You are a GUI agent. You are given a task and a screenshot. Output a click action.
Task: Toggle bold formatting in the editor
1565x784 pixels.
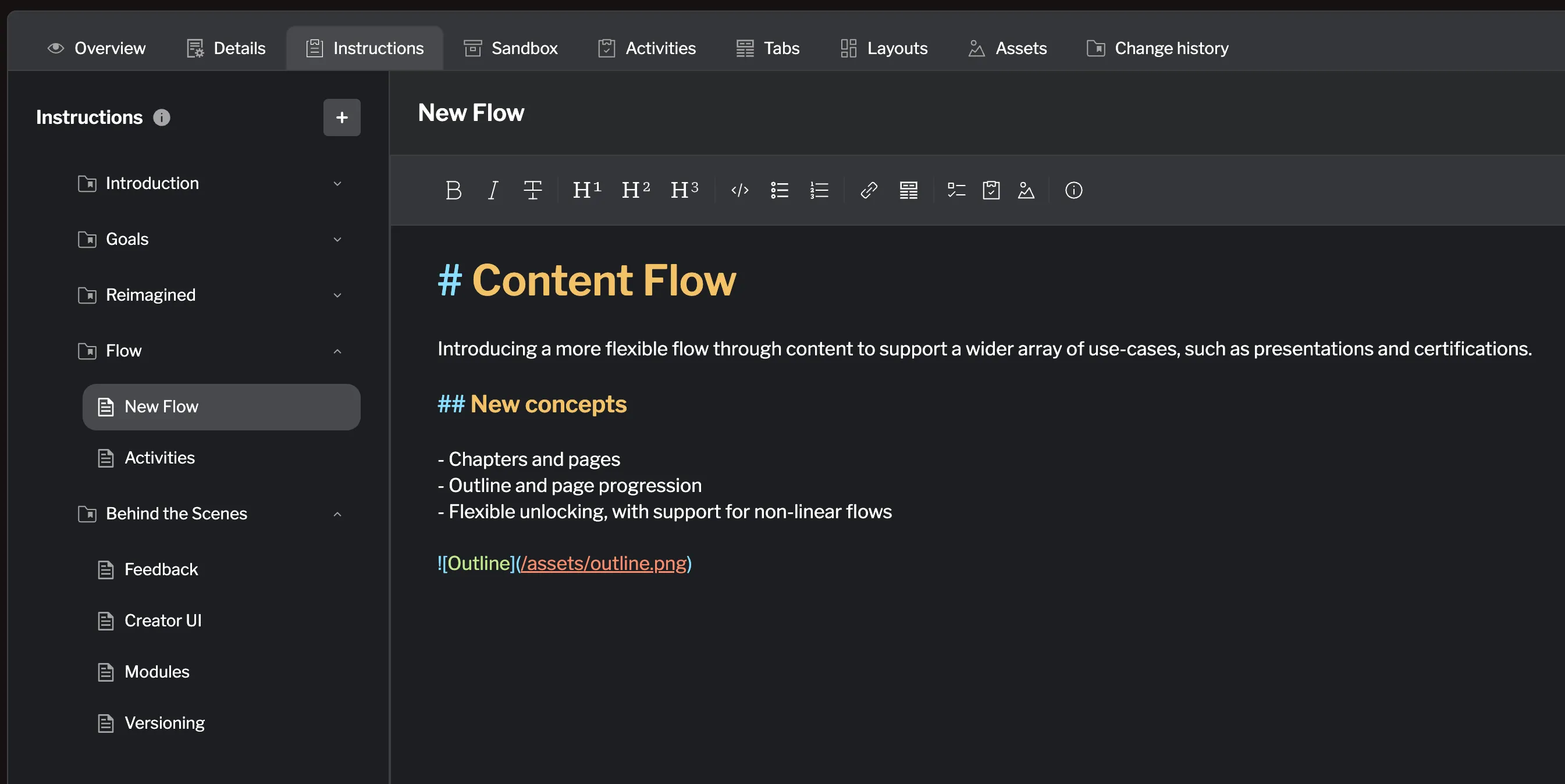click(453, 190)
